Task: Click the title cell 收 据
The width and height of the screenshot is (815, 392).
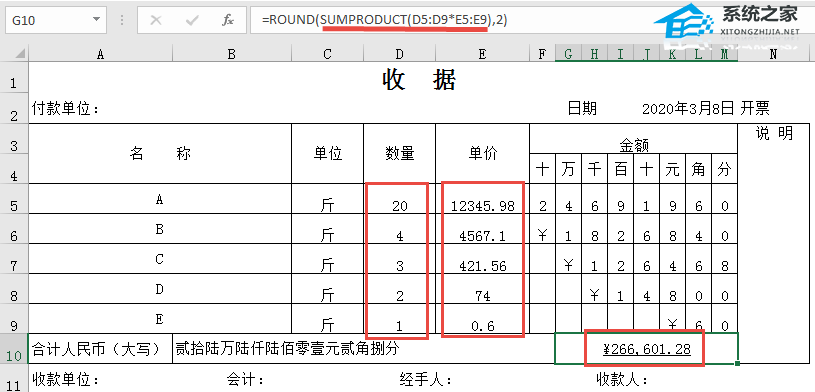Action: click(x=419, y=80)
